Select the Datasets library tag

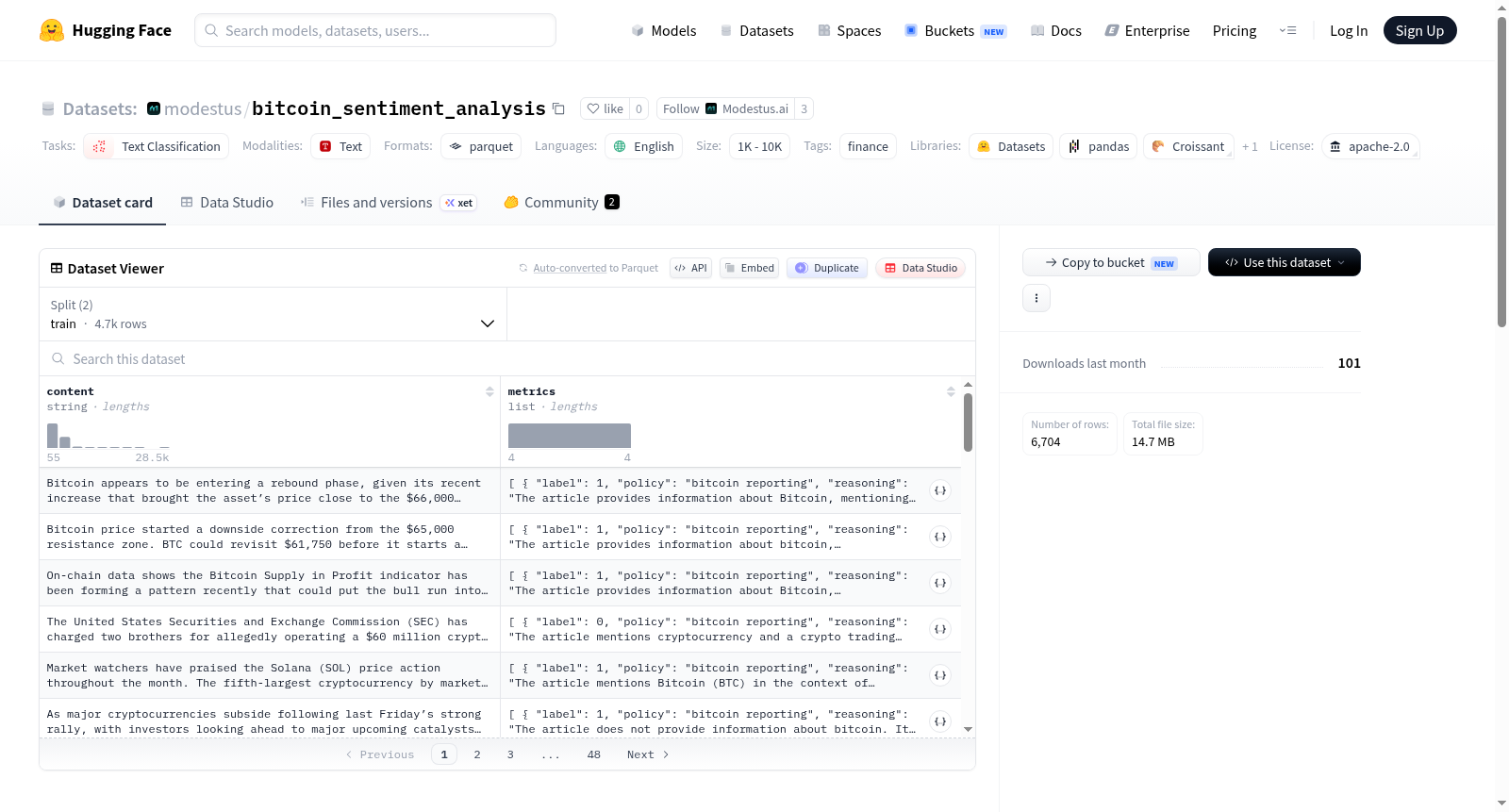(x=1011, y=146)
